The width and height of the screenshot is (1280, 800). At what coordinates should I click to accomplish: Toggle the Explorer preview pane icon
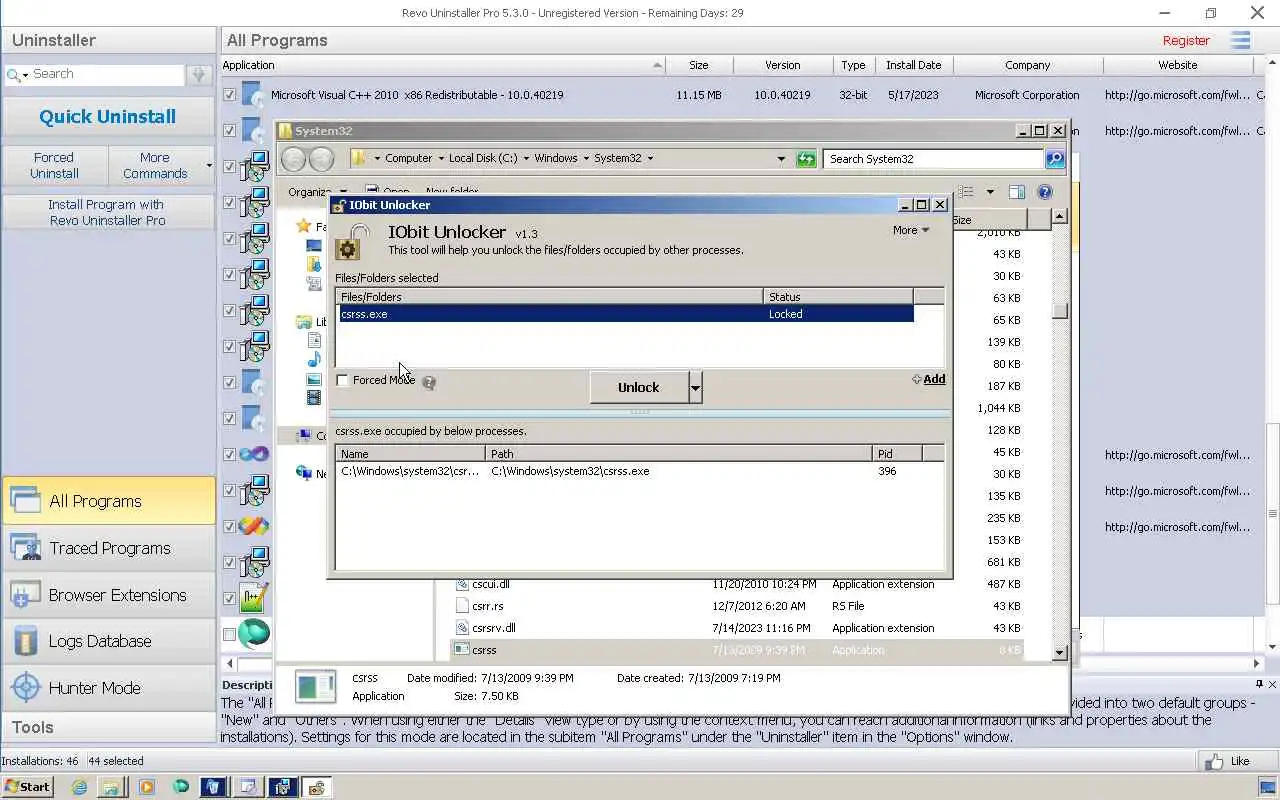pyautogui.click(x=1017, y=192)
